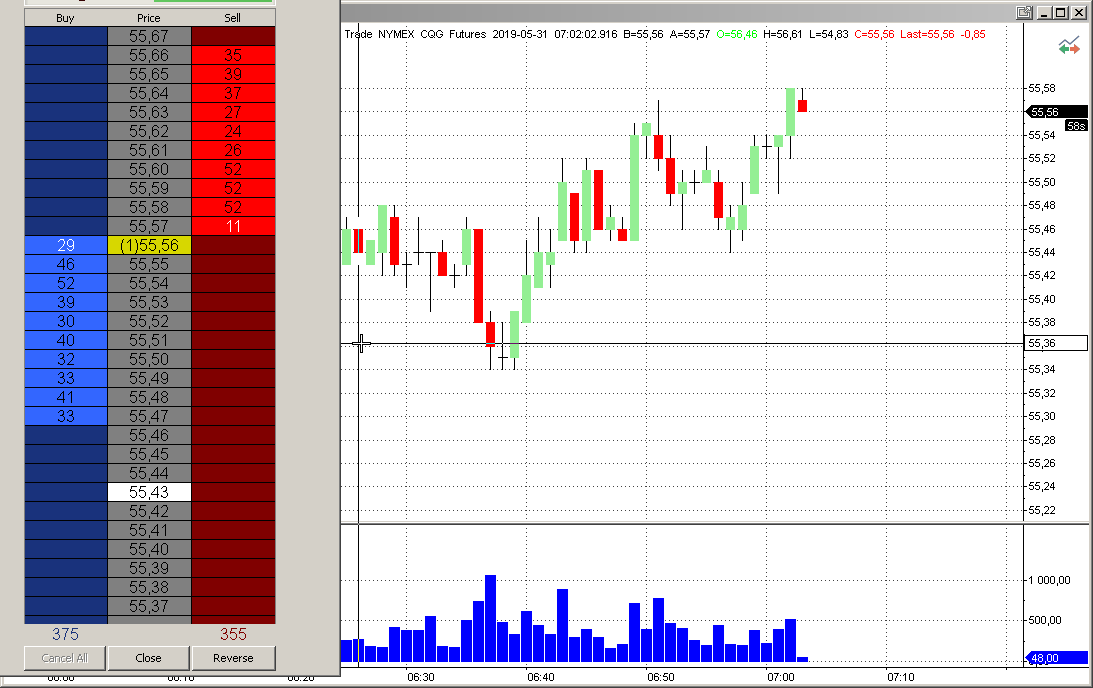Click sell quantity 26 at price 55,61
Image resolution: width=1093 pixels, height=688 pixels.
(233, 151)
